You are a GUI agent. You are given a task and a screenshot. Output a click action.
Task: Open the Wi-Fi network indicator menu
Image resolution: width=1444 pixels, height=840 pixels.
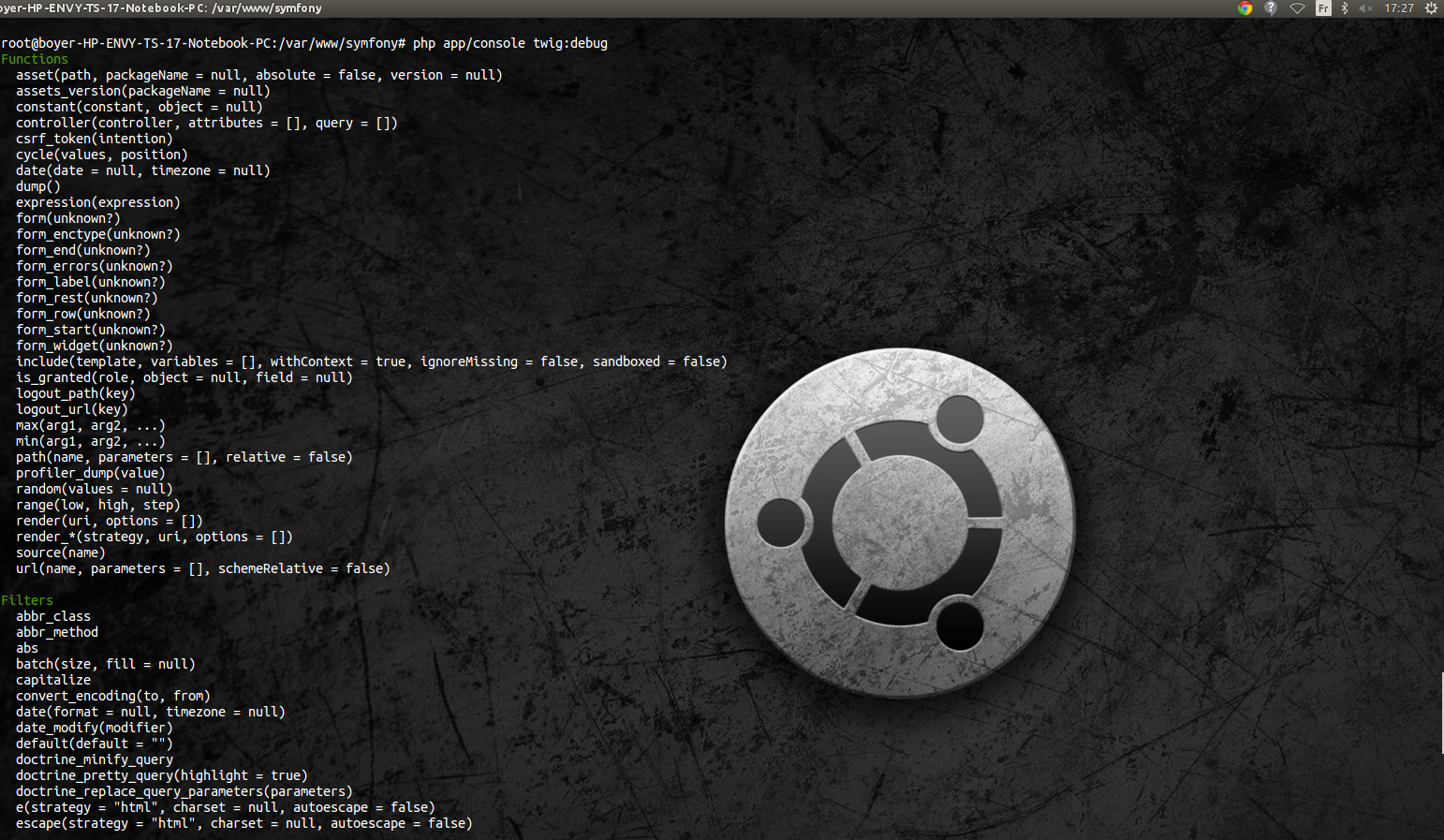[x=1297, y=8]
